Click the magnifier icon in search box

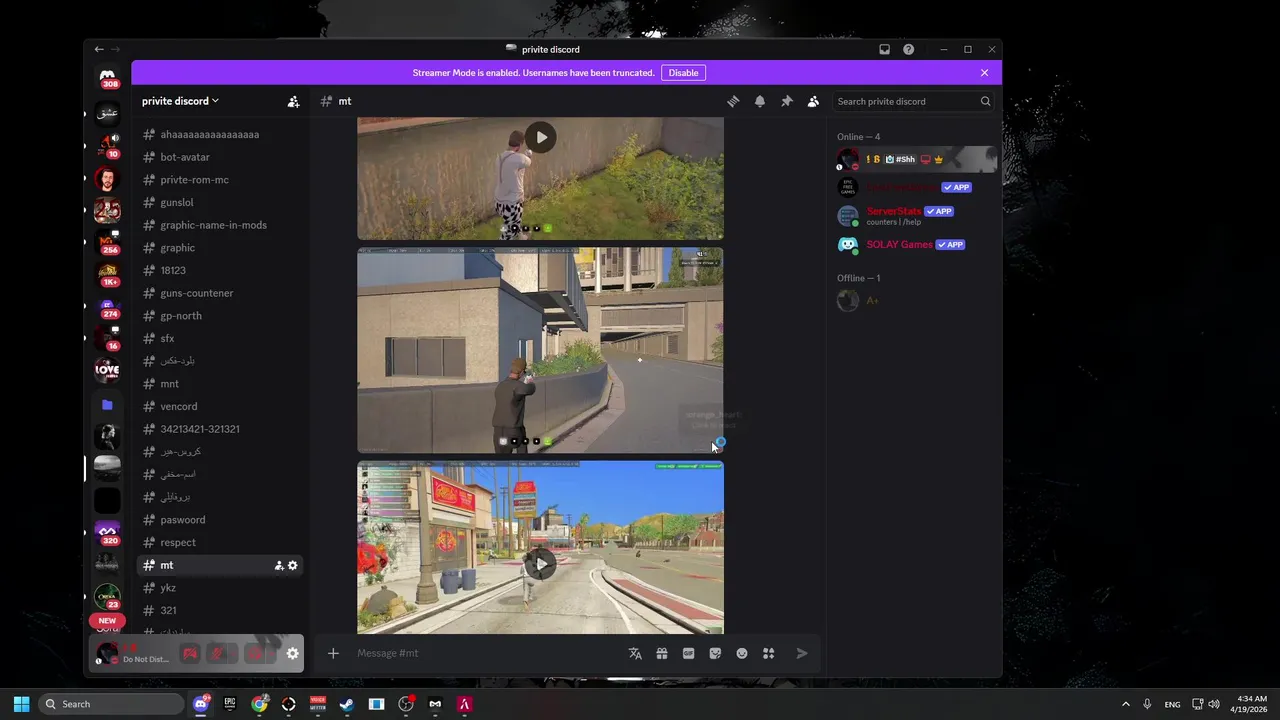coord(985,101)
